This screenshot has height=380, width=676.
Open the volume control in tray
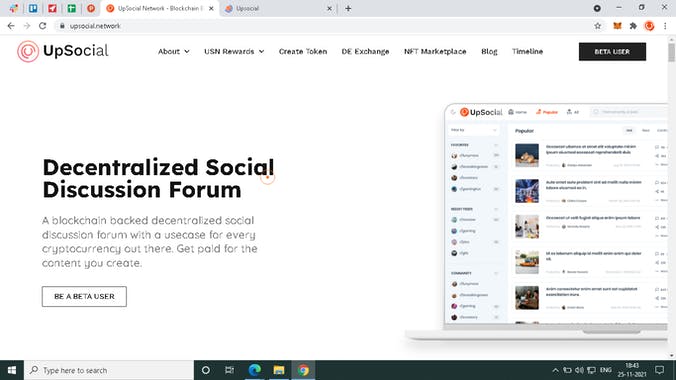click(x=579, y=370)
